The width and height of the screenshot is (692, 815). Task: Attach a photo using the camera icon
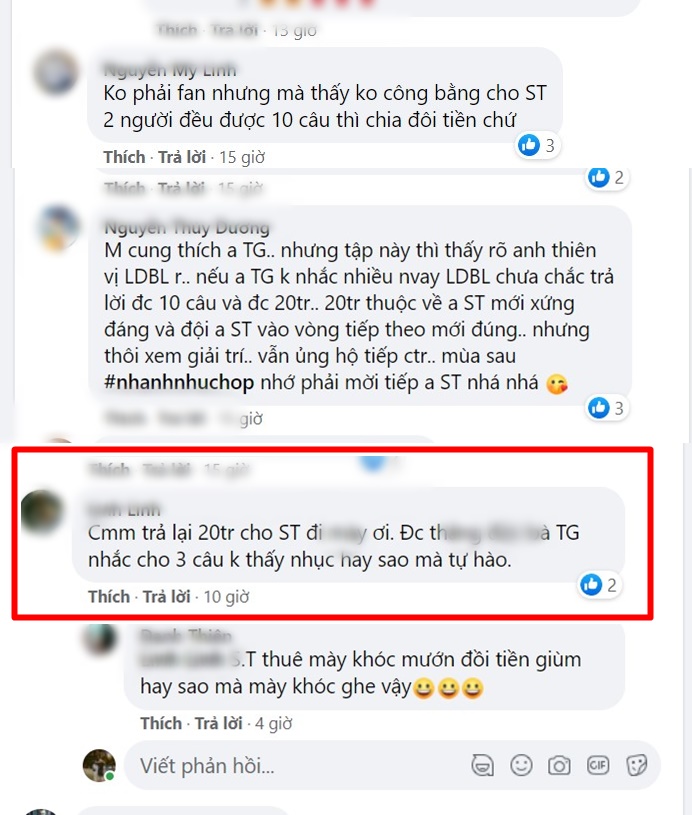pyautogui.click(x=559, y=766)
